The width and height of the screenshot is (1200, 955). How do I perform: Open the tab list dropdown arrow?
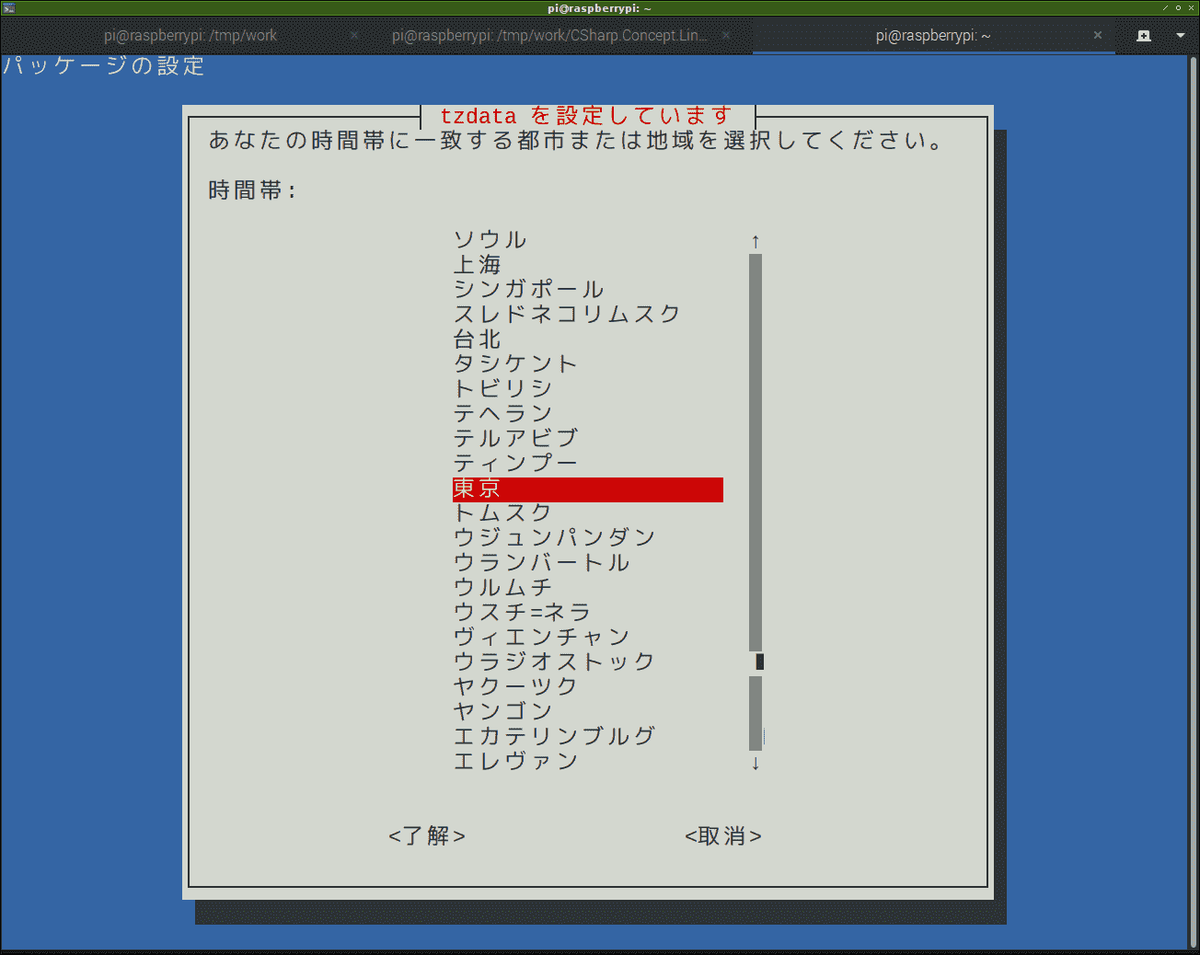click(1180, 35)
